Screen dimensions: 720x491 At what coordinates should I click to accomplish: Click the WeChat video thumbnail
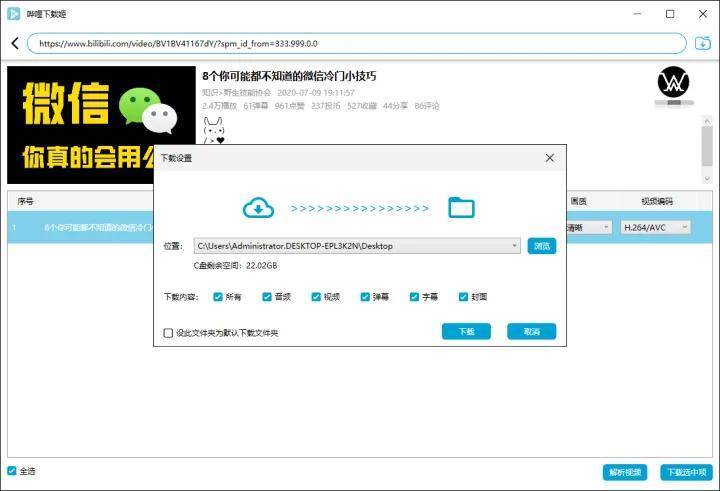[101, 125]
